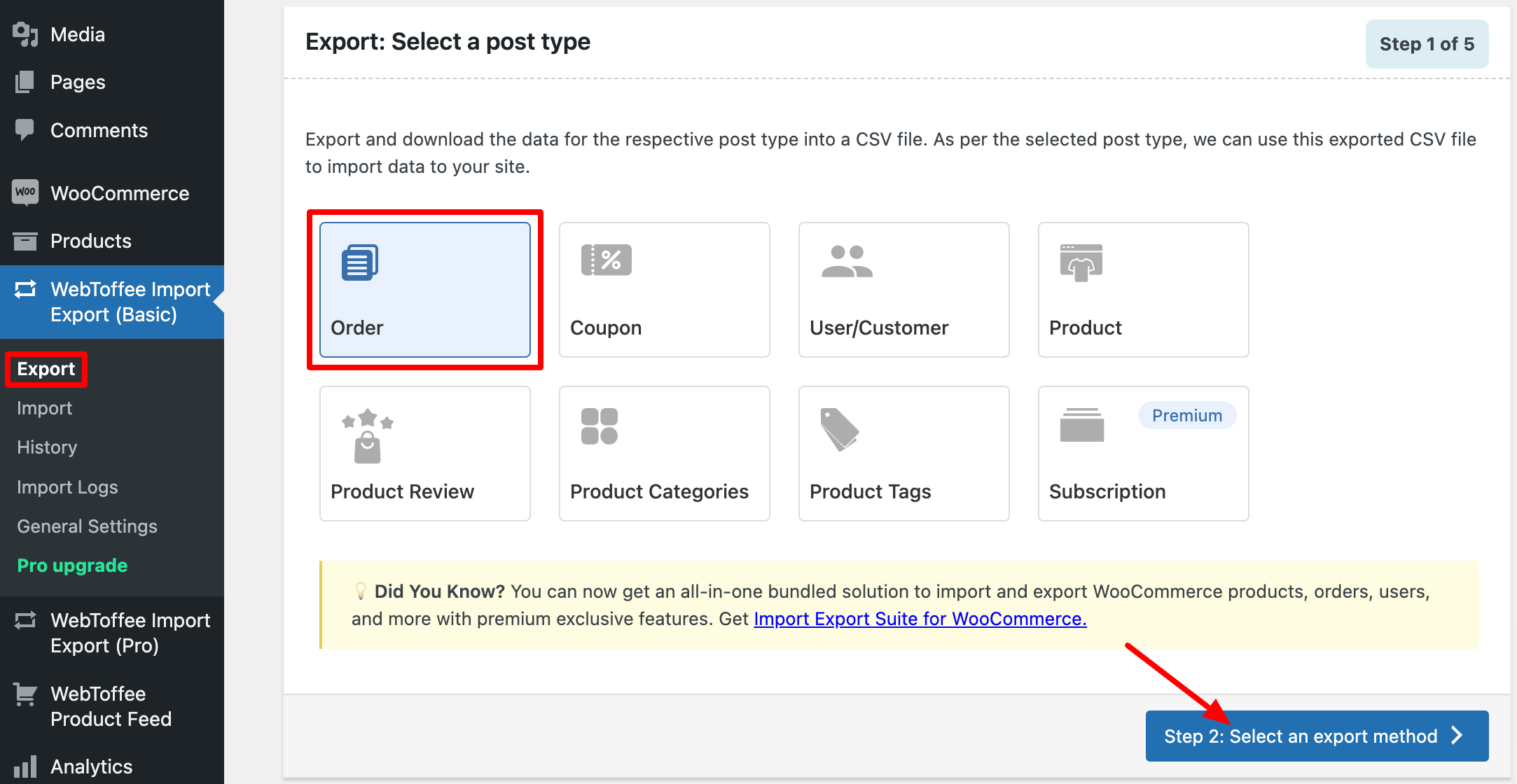The image size is (1517, 784).
Task: Click the chevron arrow on Step 2 button
Action: (1457, 736)
